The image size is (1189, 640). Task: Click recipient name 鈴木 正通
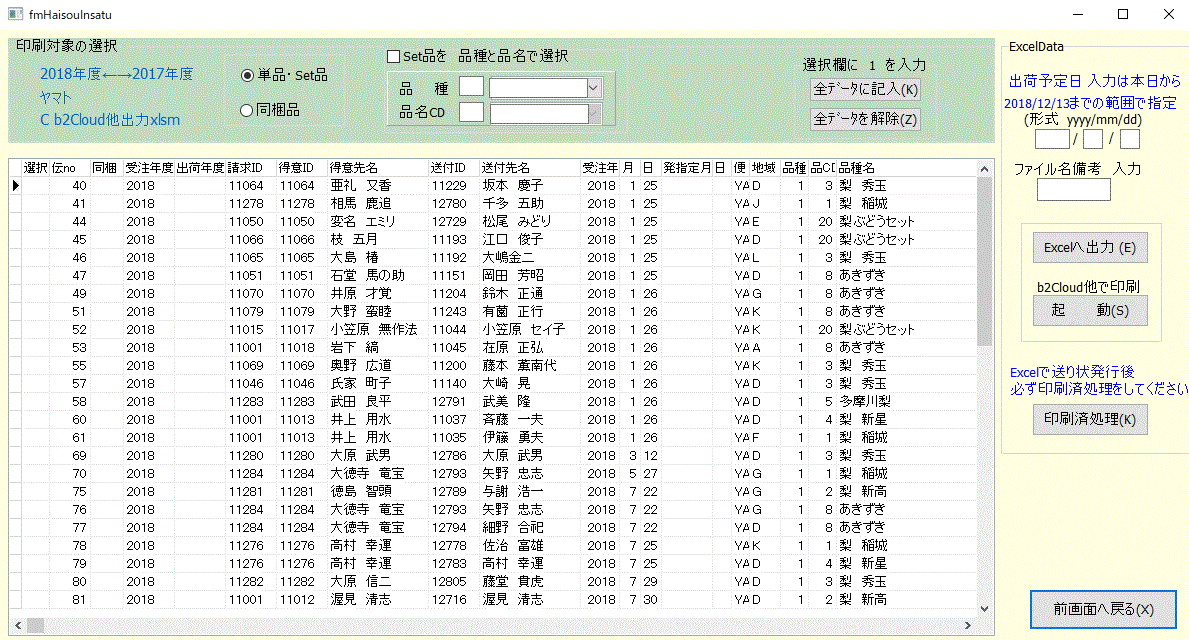coord(513,293)
